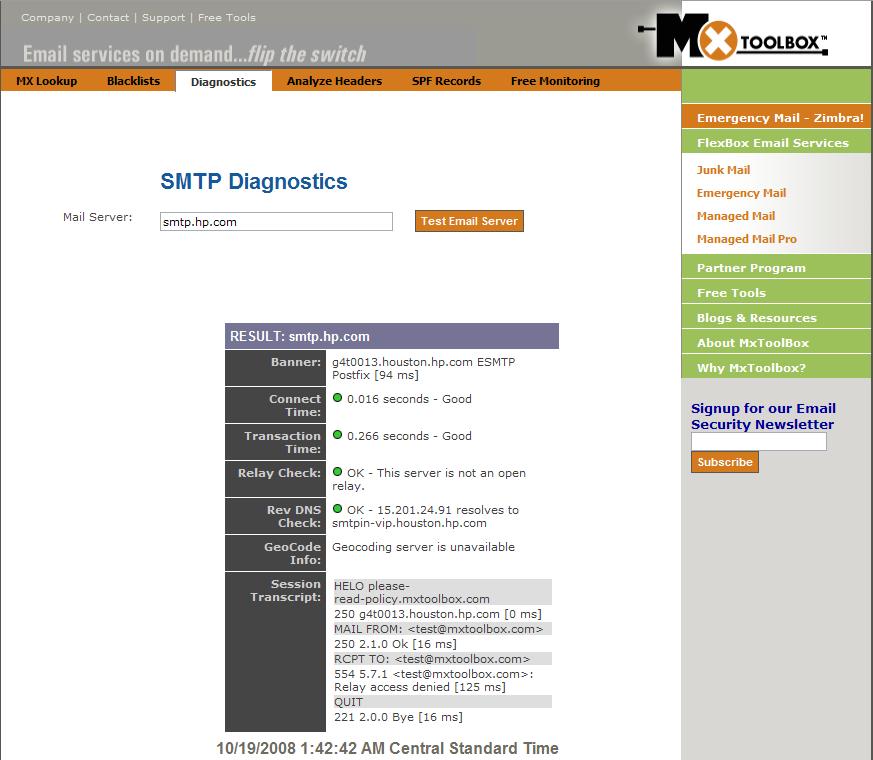Open Why MxToolbox? sidebar item
The height and width of the screenshot is (760, 873).
777,368
